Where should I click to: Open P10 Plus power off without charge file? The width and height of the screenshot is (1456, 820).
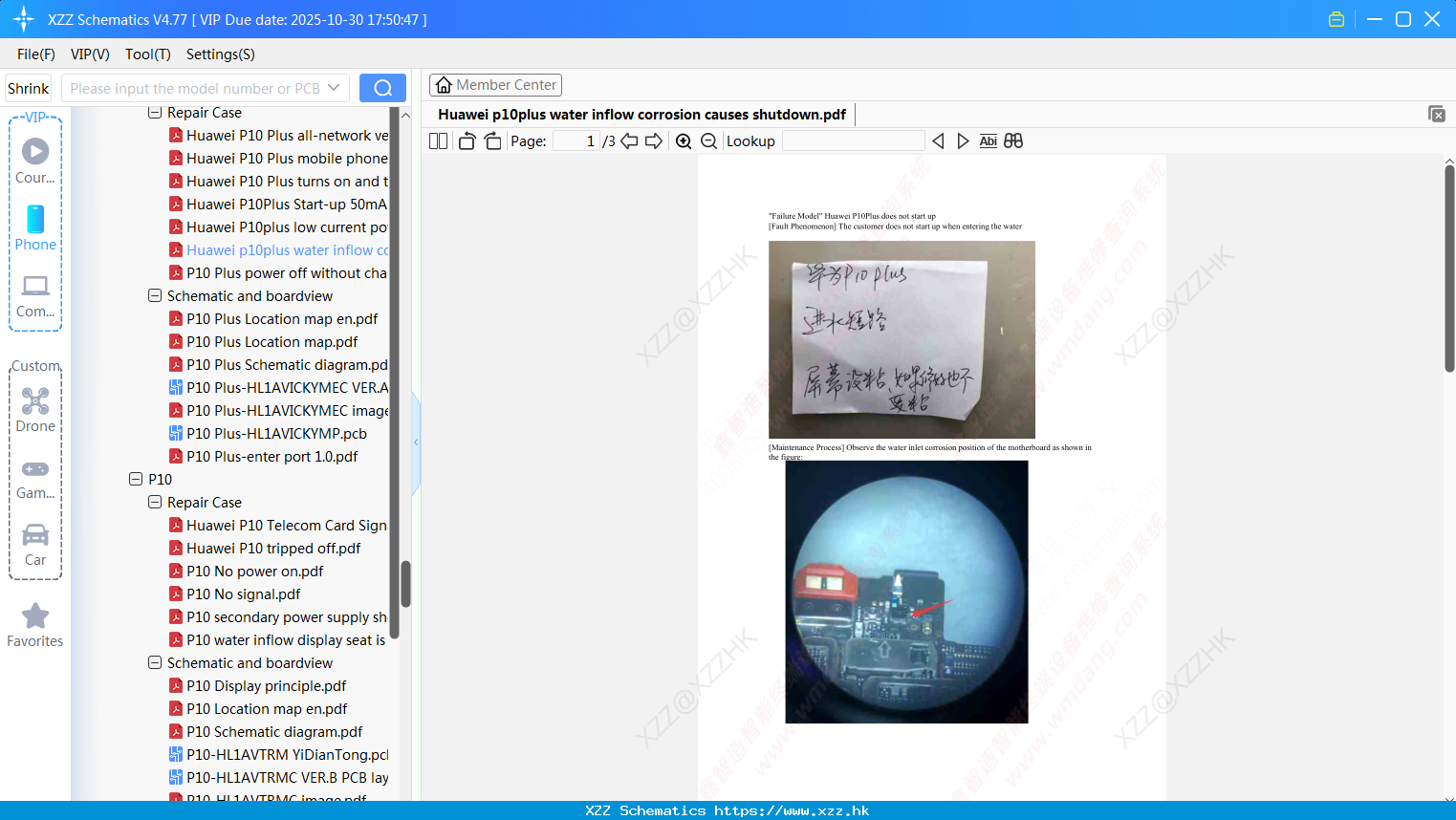tap(278, 273)
